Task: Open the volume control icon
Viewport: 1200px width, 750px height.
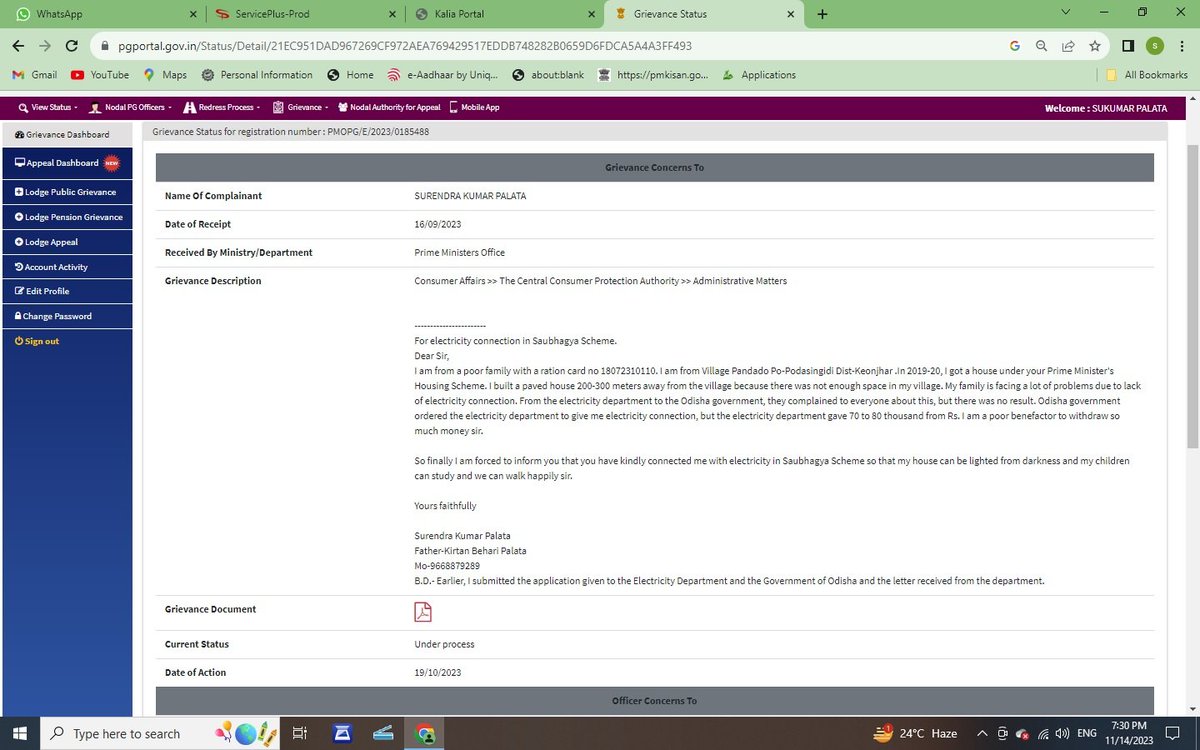Action: [1062, 733]
